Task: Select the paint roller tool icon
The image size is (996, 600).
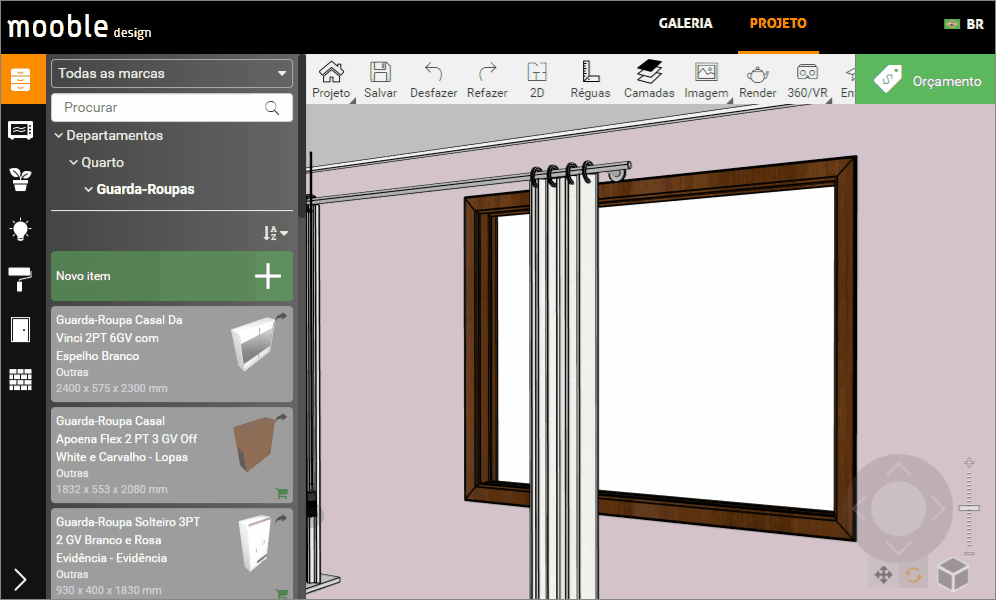Action: (x=20, y=279)
